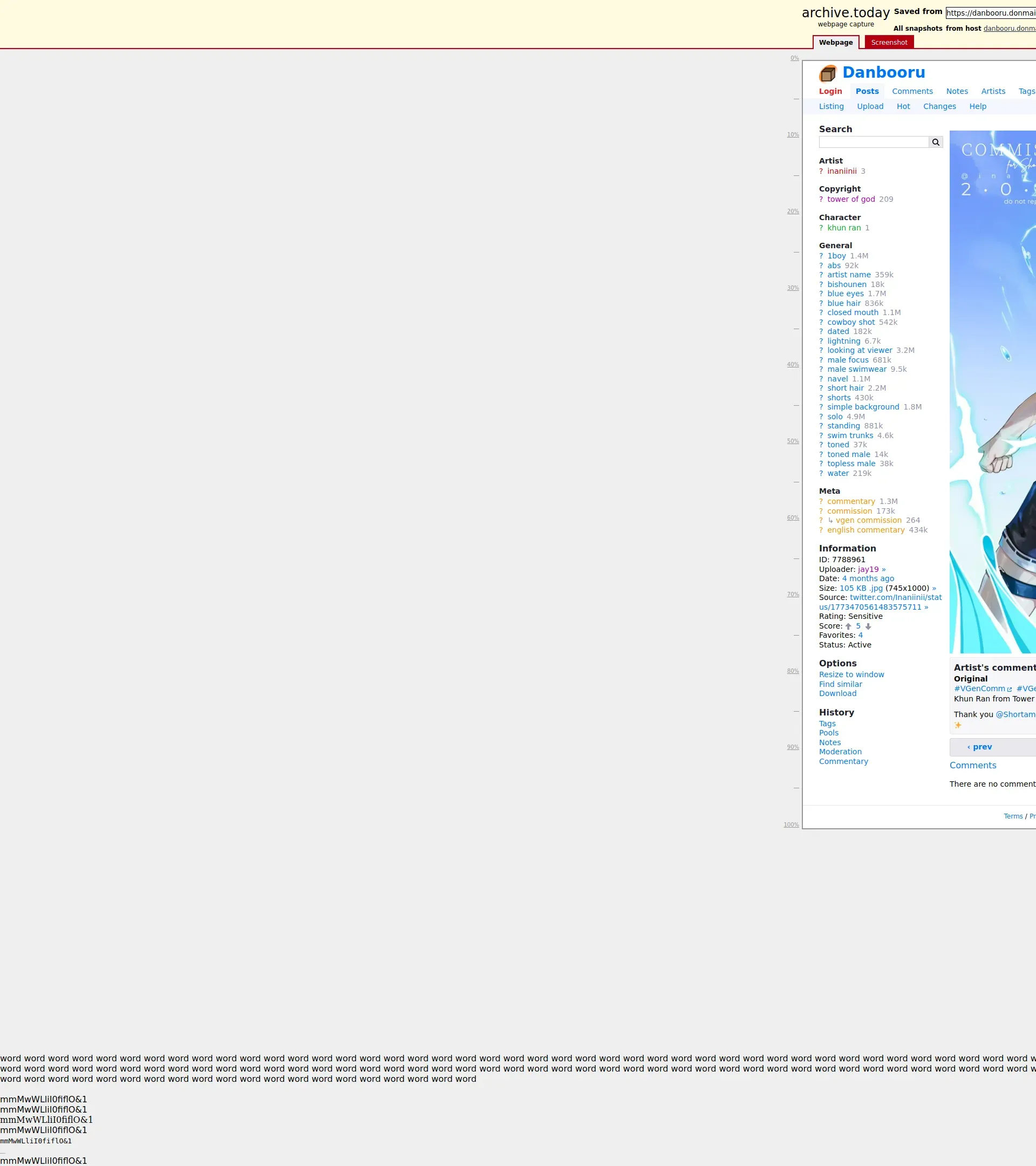Open the Posts menu item
Viewport: 1036px width, 1166px height.
click(x=867, y=91)
